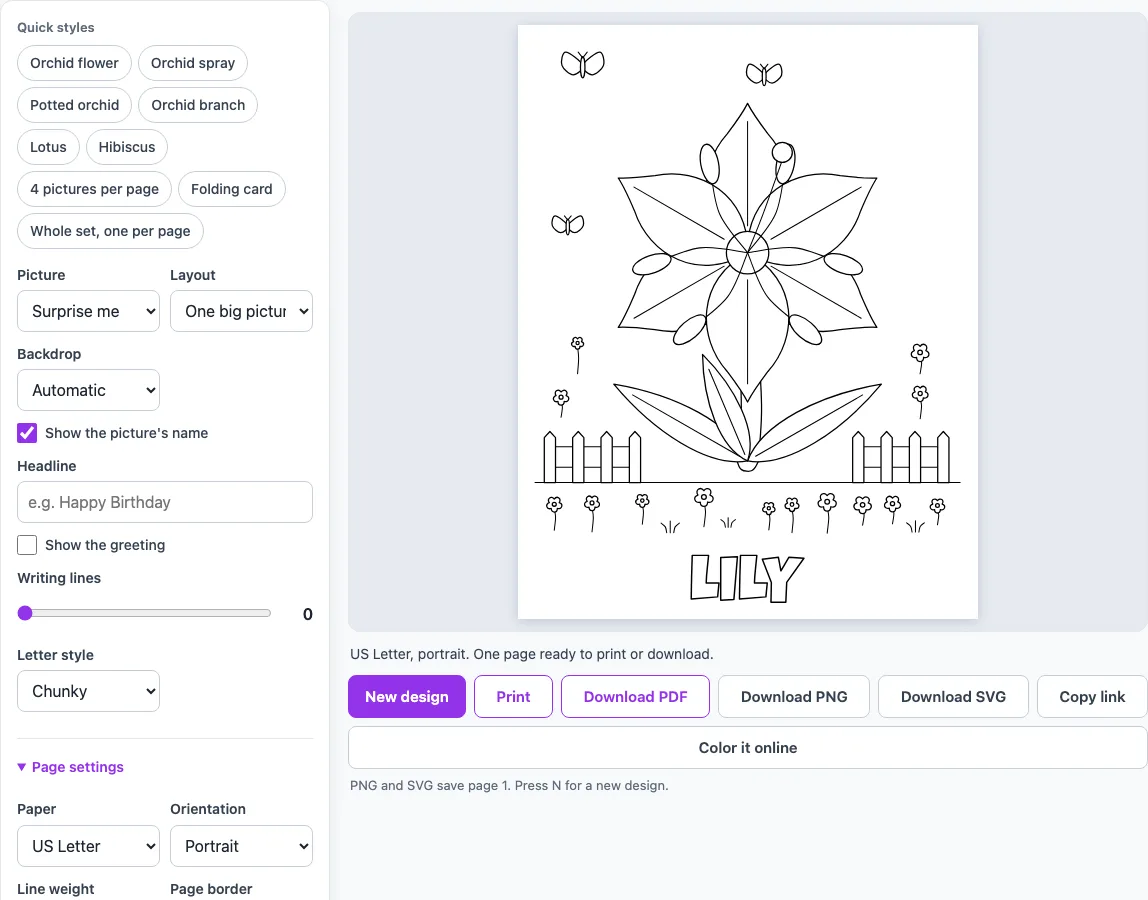Viewport: 1148px width, 900px height.
Task: Apply the Folding card style
Action: pos(231,189)
